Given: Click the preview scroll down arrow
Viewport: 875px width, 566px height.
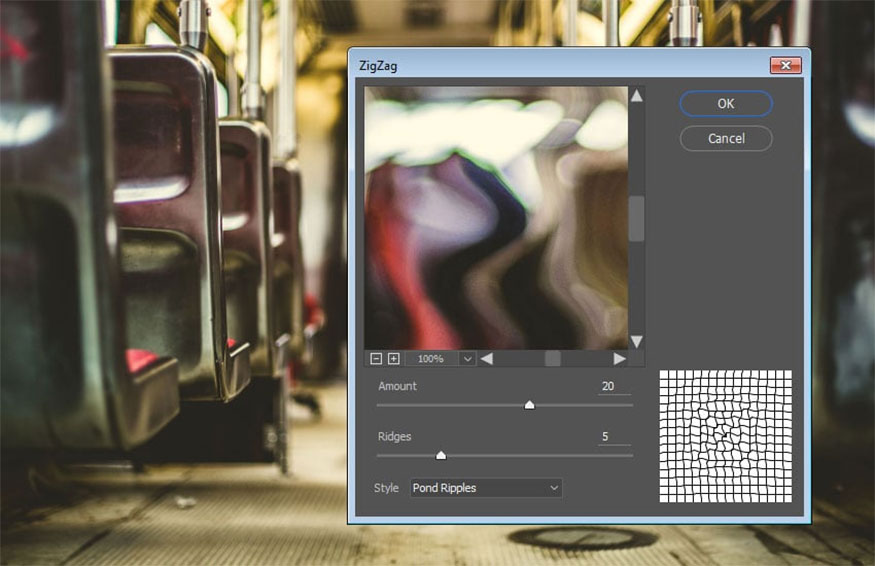Looking at the screenshot, I should pos(636,341).
